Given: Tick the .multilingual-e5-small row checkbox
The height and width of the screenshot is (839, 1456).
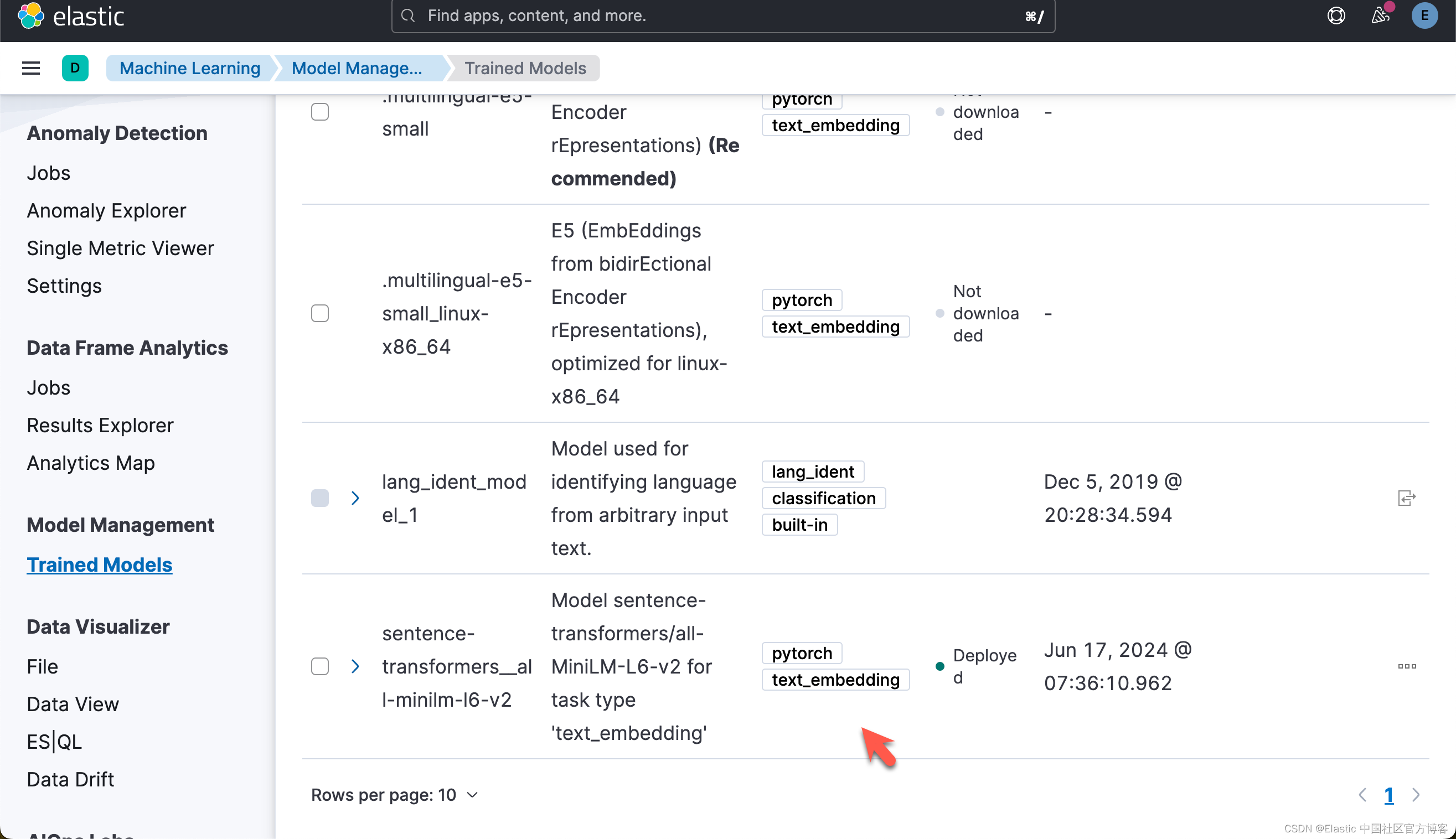Looking at the screenshot, I should pos(320,112).
